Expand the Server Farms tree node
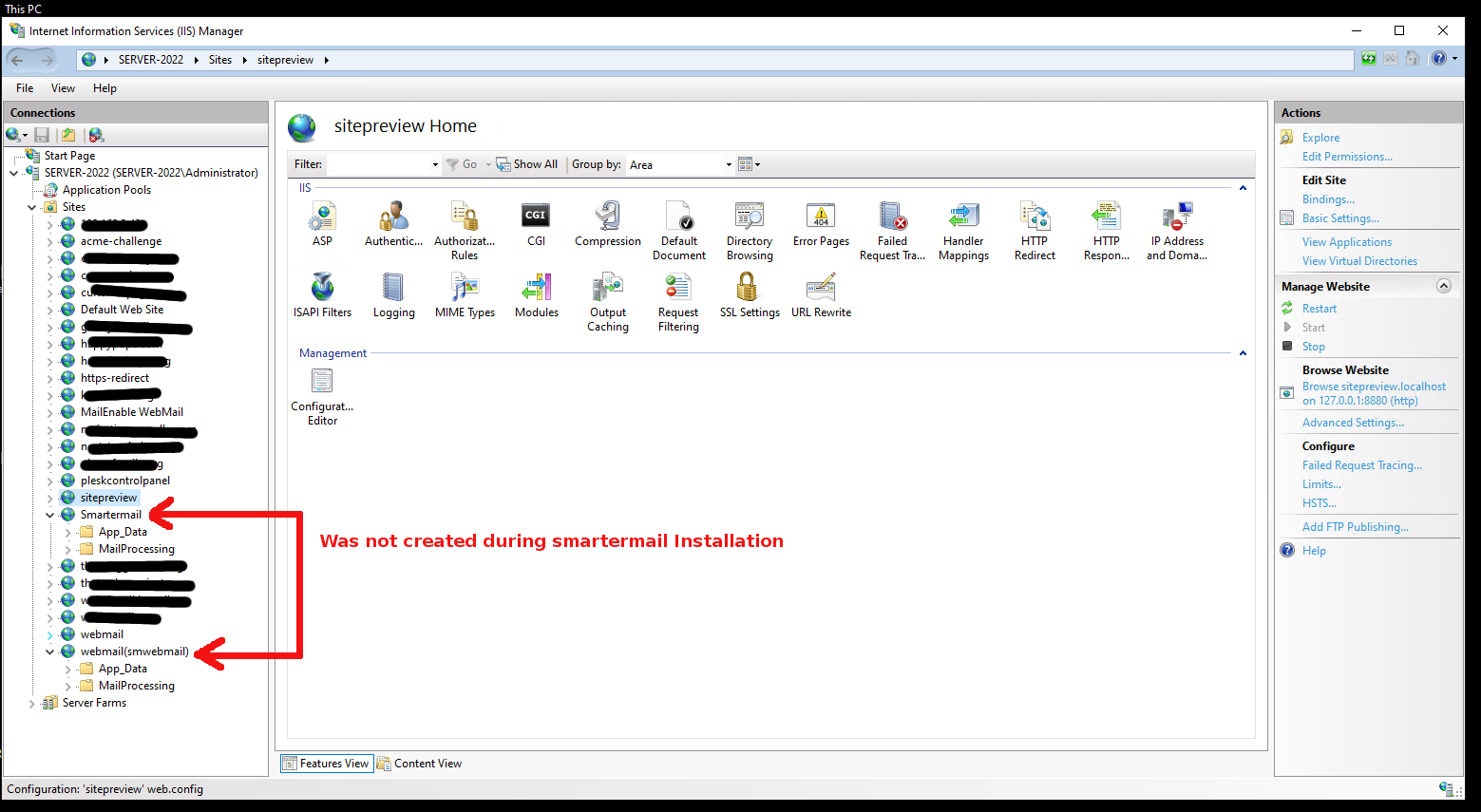The width and height of the screenshot is (1481, 812). 32,704
